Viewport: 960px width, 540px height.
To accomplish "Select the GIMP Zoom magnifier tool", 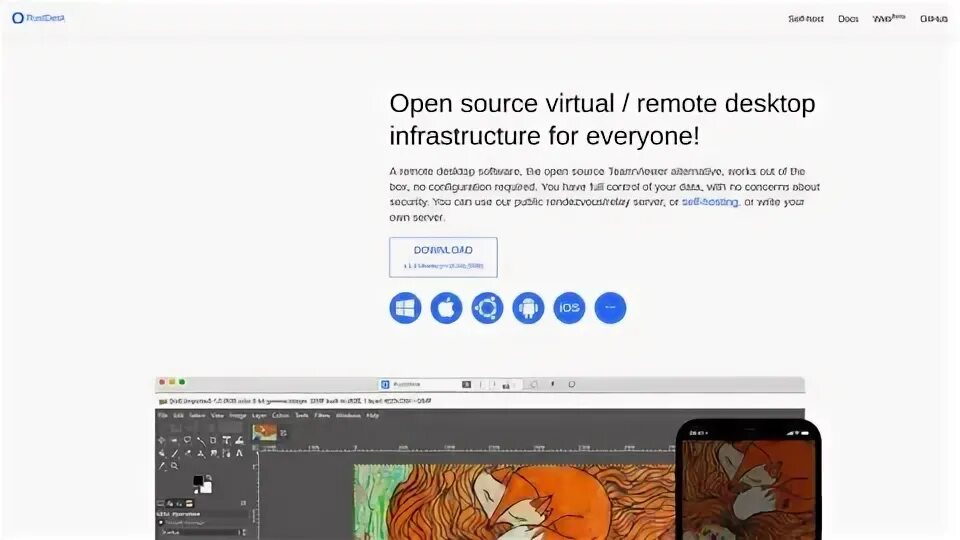I will tap(174, 466).
